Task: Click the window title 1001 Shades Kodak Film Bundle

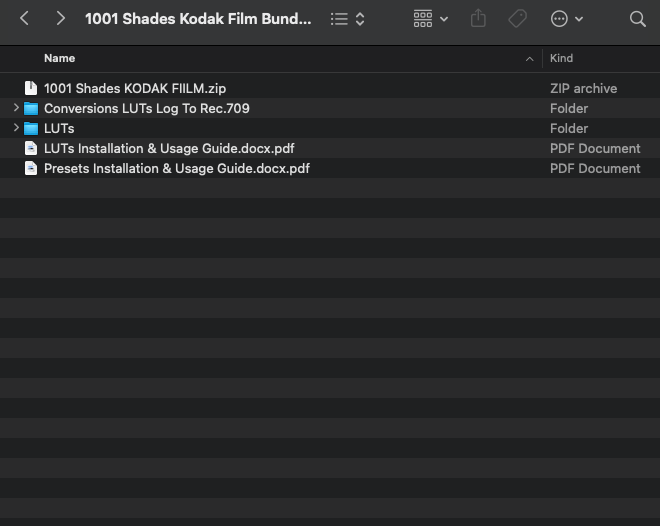Action: coord(198,19)
